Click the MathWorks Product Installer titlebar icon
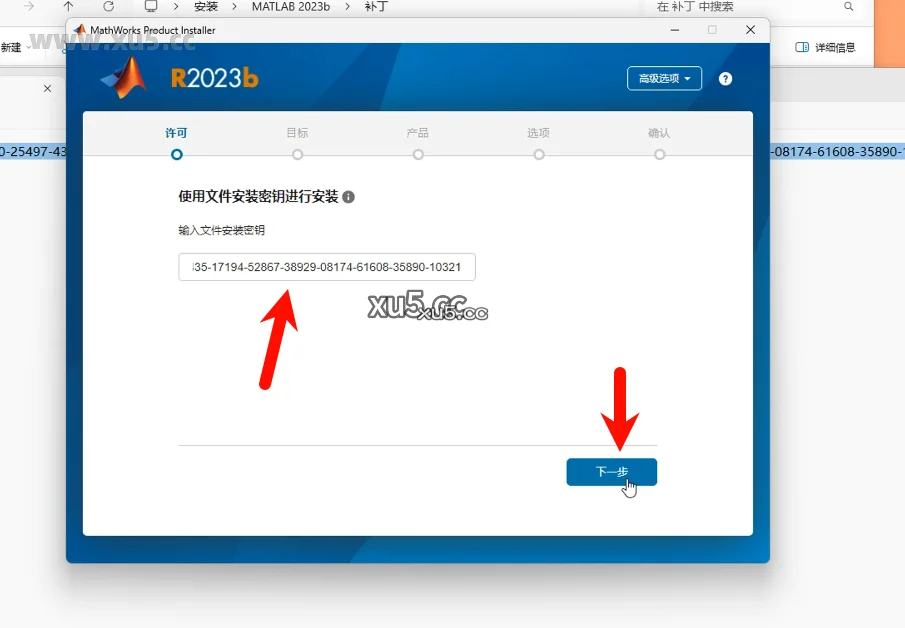The height and width of the screenshot is (628, 905). (80, 30)
